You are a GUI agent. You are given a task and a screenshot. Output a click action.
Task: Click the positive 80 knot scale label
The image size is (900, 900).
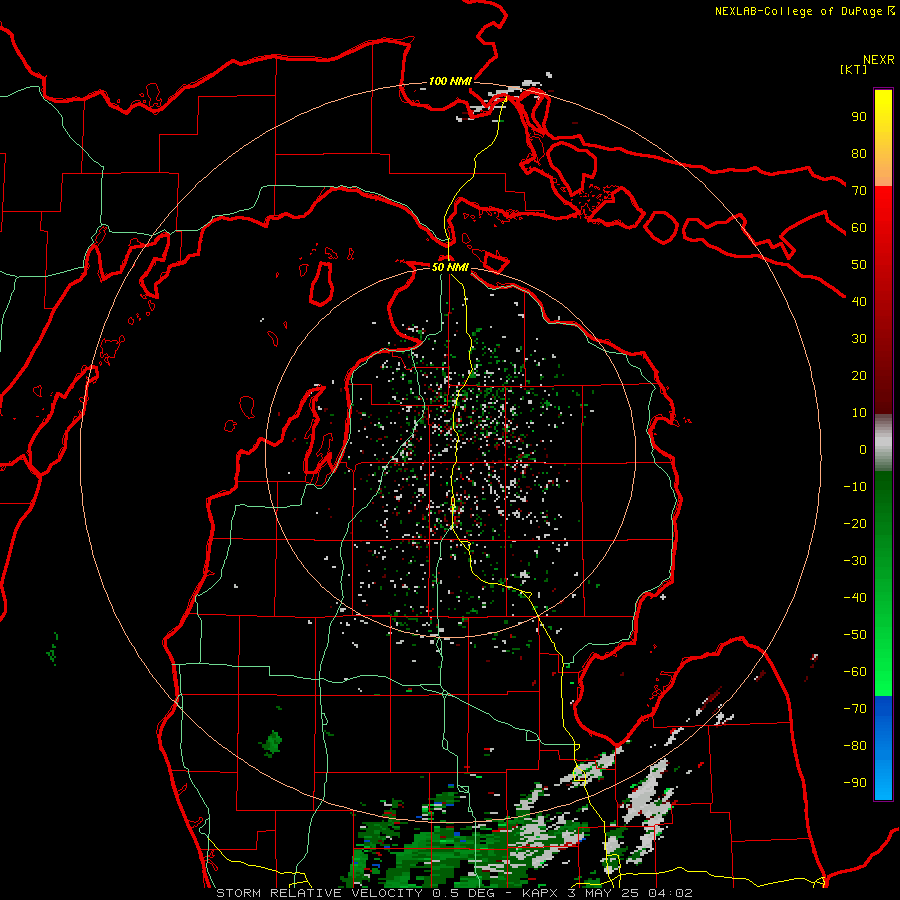(x=859, y=153)
